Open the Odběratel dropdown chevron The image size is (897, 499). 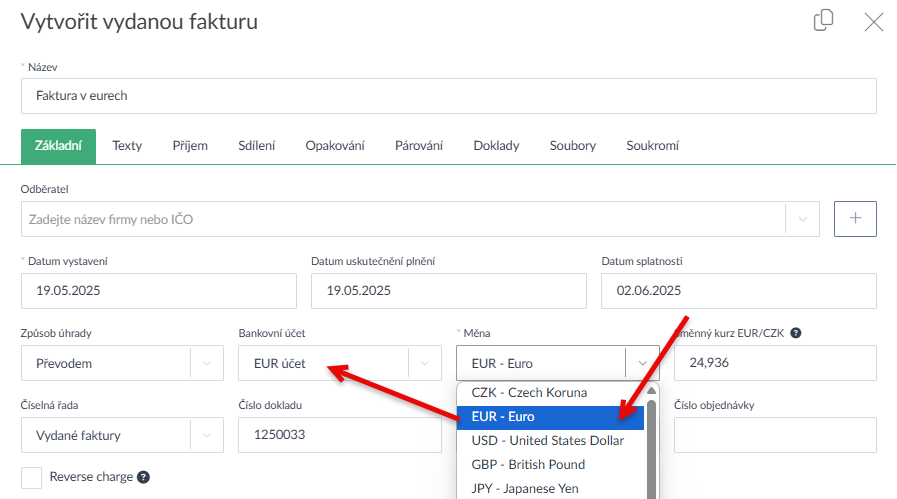(802, 219)
